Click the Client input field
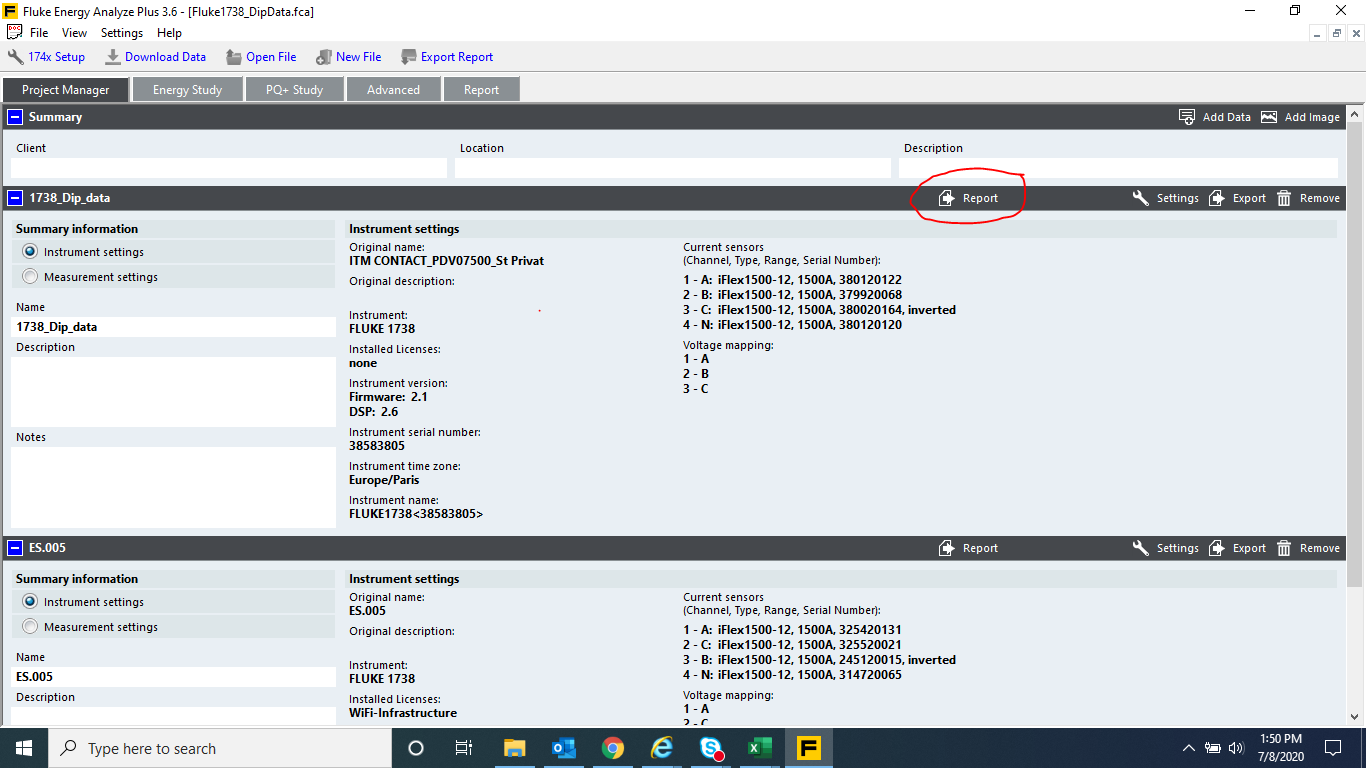Screen dimensions: 1366x768 [229, 167]
